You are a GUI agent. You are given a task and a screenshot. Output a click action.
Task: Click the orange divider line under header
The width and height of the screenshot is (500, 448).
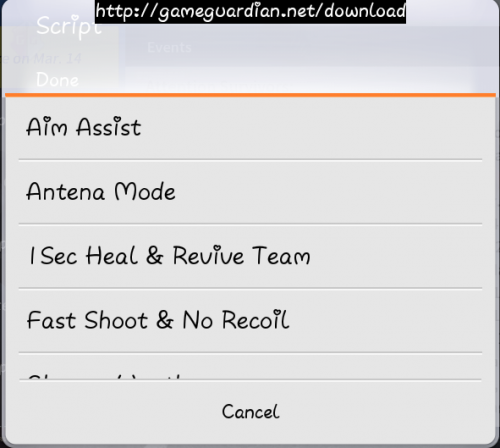tap(250, 95)
